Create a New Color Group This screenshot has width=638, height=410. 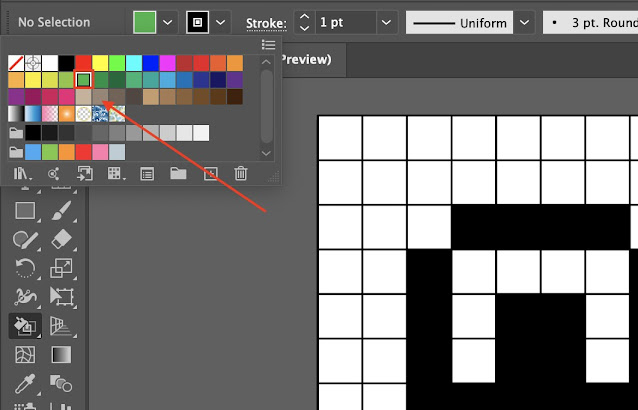click(178, 174)
